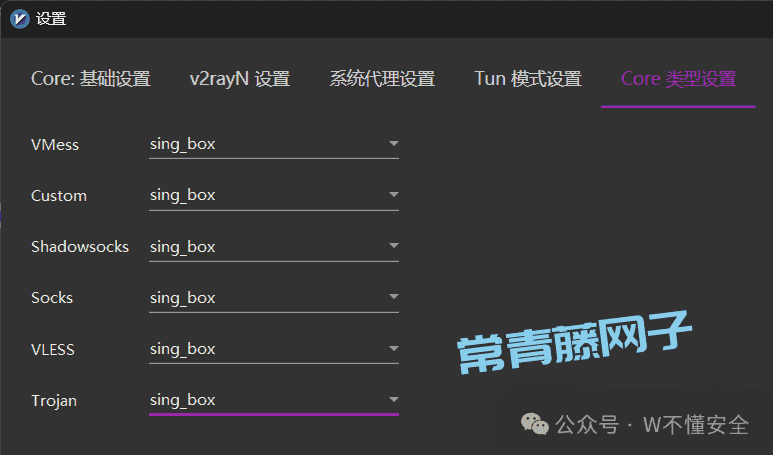Open the Core: 基础设置 tab
The width and height of the screenshot is (773, 455).
(x=91, y=79)
